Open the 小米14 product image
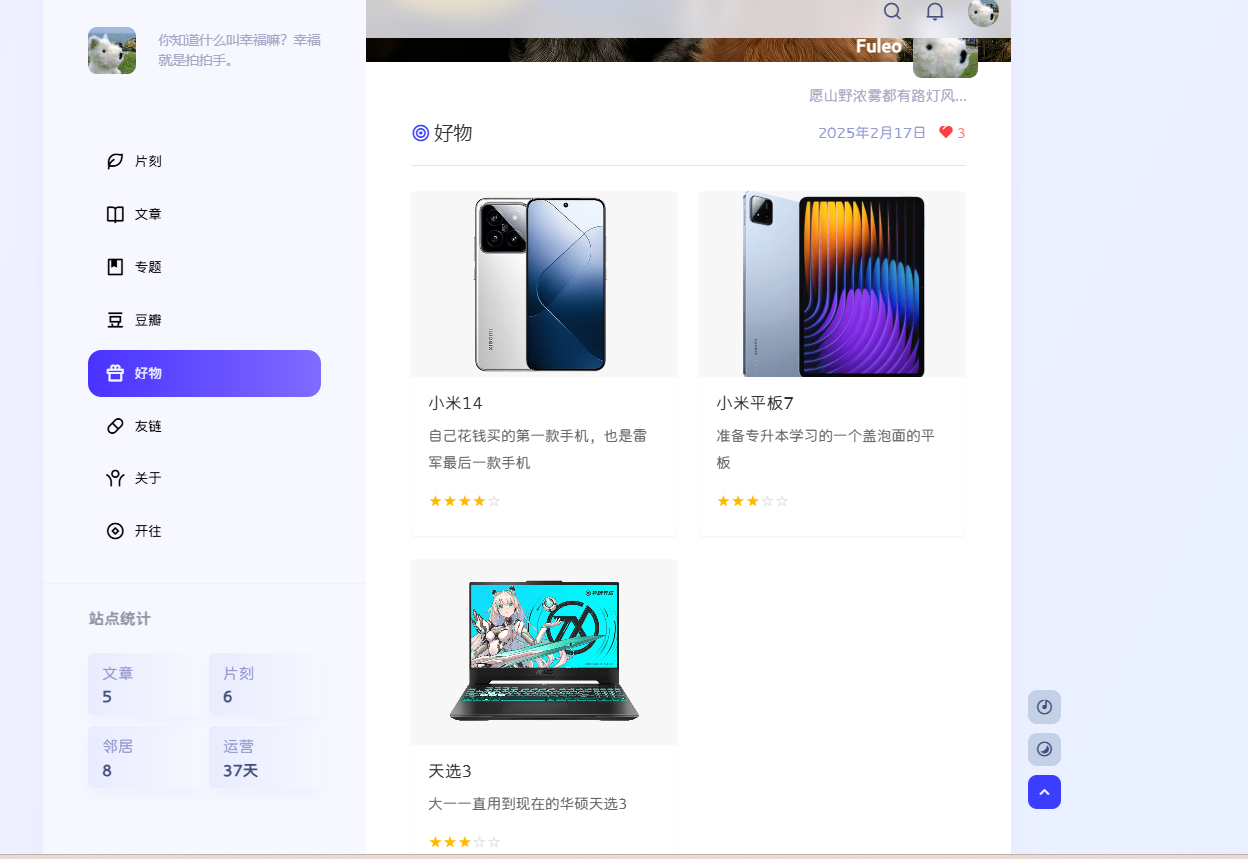 (x=544, y=284)
